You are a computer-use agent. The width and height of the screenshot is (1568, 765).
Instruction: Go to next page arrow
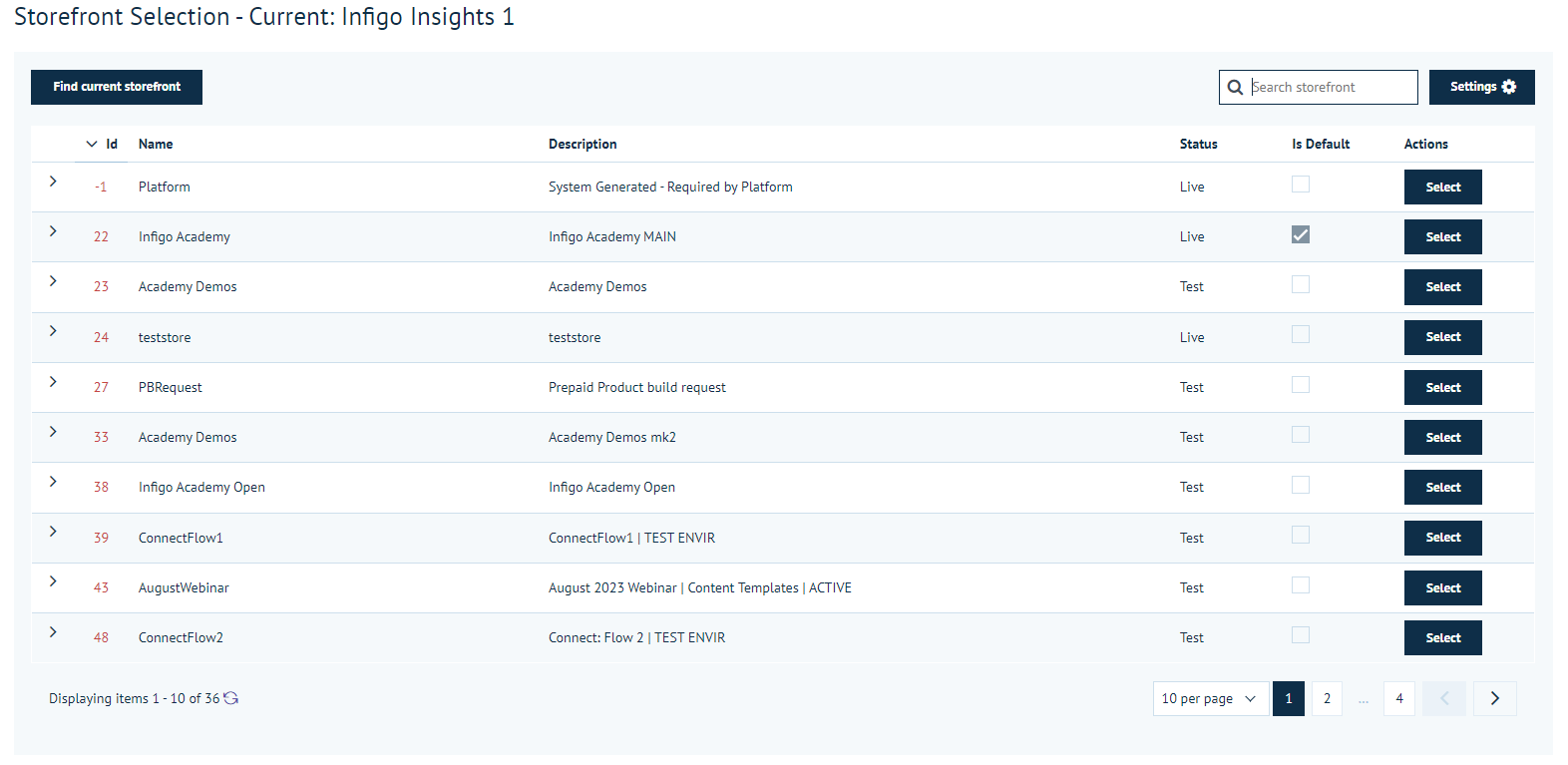[1494, 698]
